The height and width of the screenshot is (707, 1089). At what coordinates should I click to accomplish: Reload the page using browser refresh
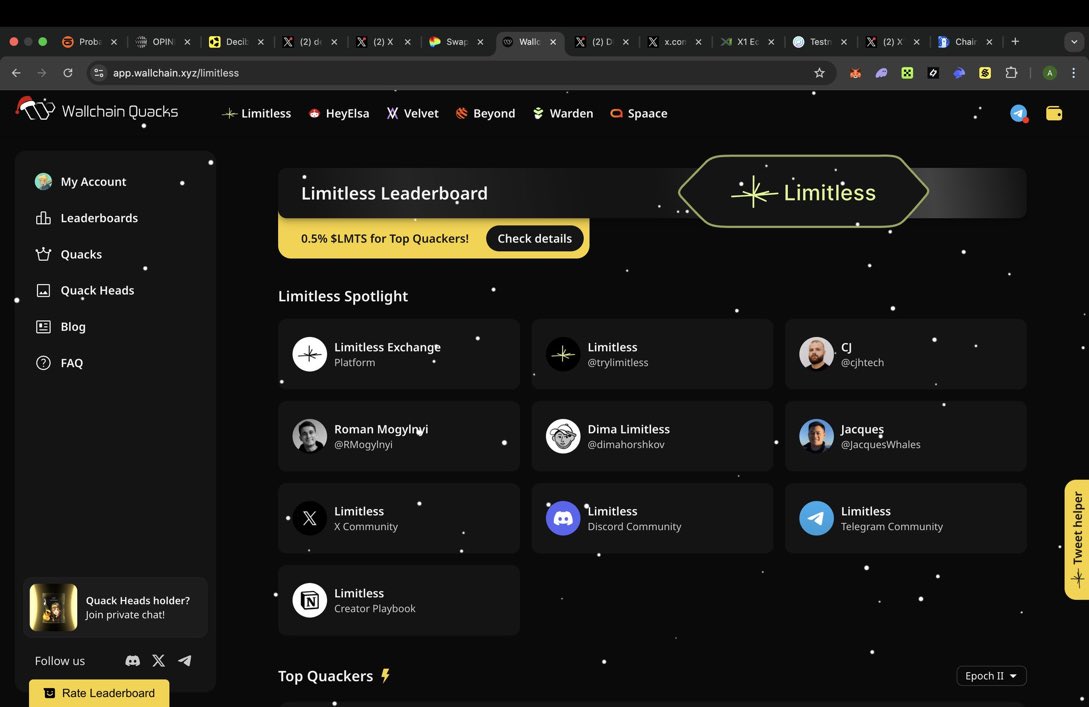[67, 73]
